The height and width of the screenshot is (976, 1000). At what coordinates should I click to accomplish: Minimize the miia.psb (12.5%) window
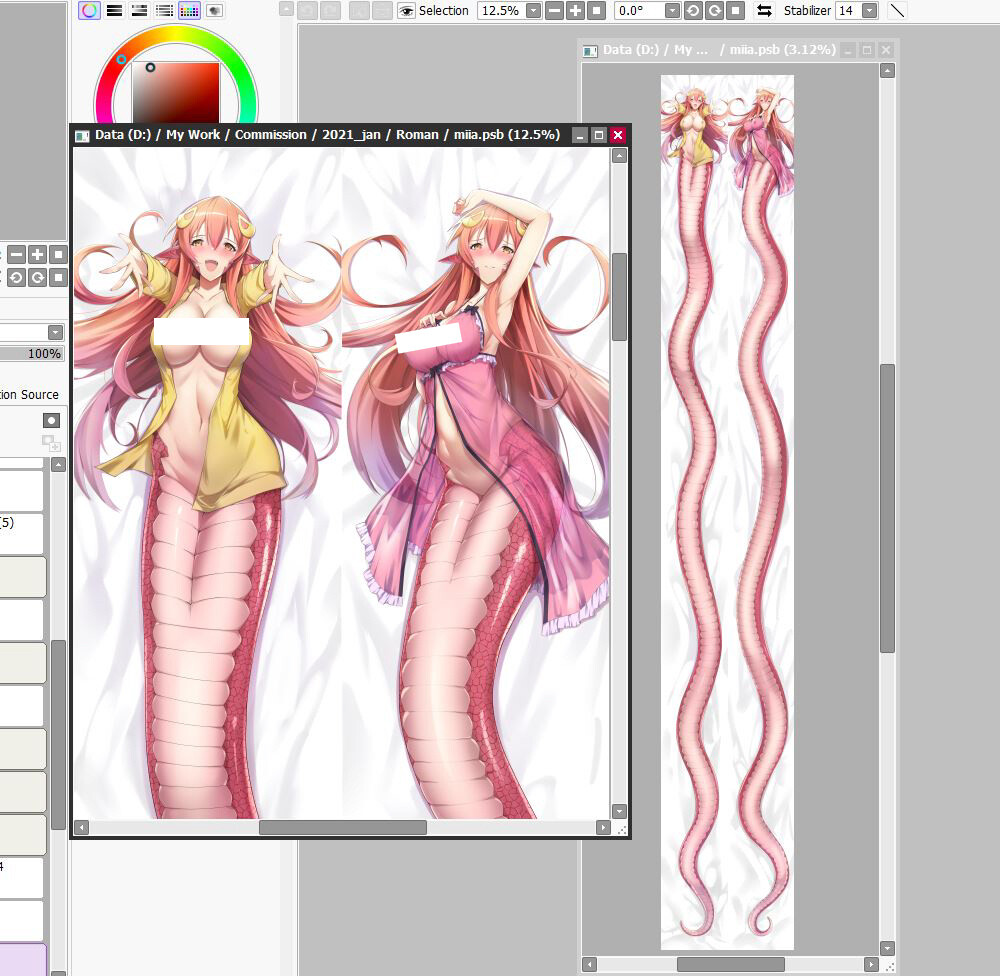(580, 135)
